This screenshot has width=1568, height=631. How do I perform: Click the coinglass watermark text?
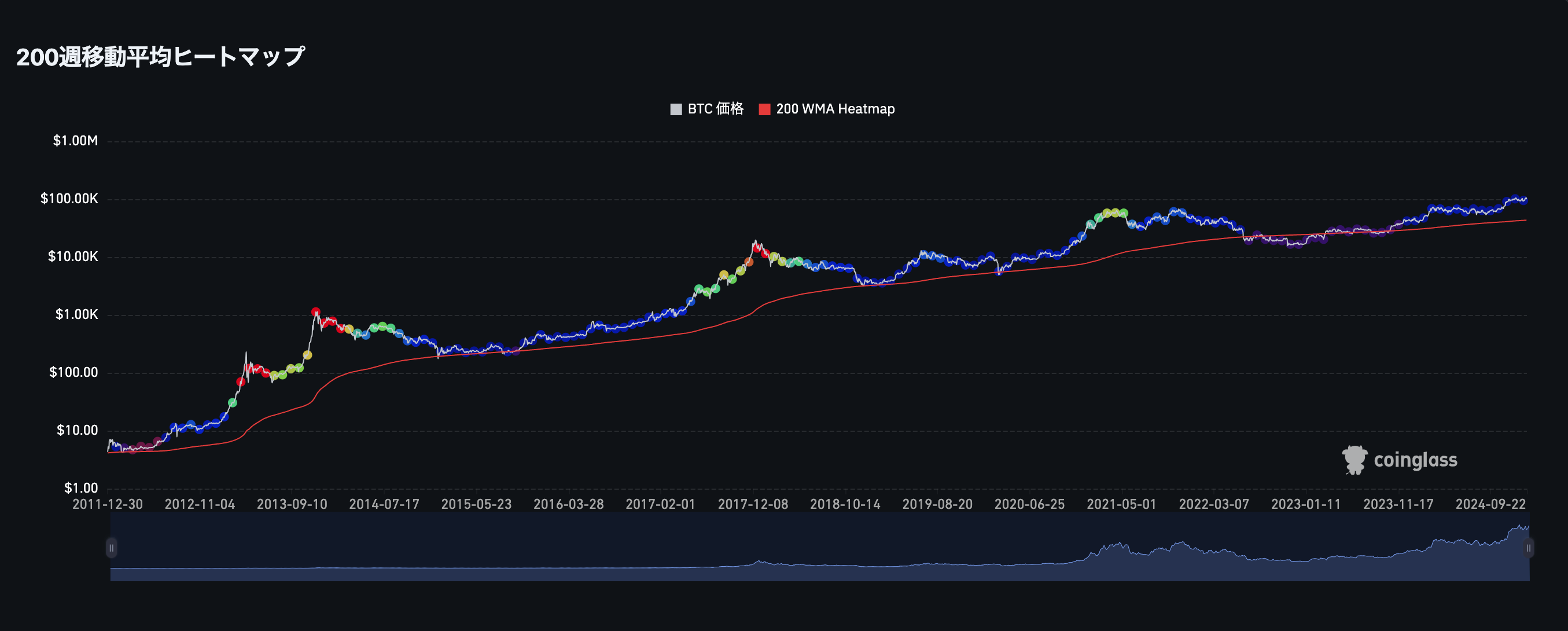point(1415,460)
